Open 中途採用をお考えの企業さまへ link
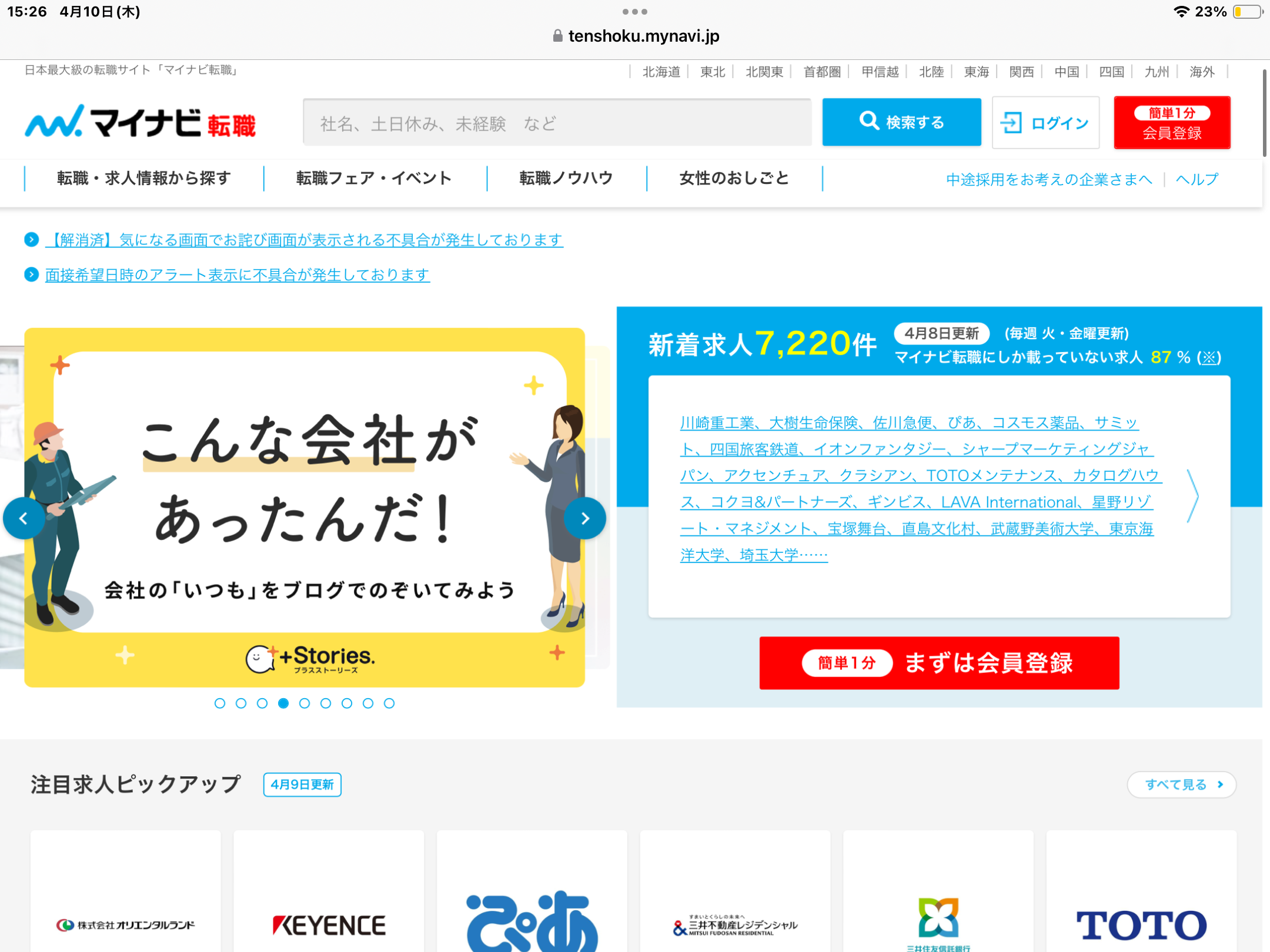1270x952 pixels. click(1049, 179)
